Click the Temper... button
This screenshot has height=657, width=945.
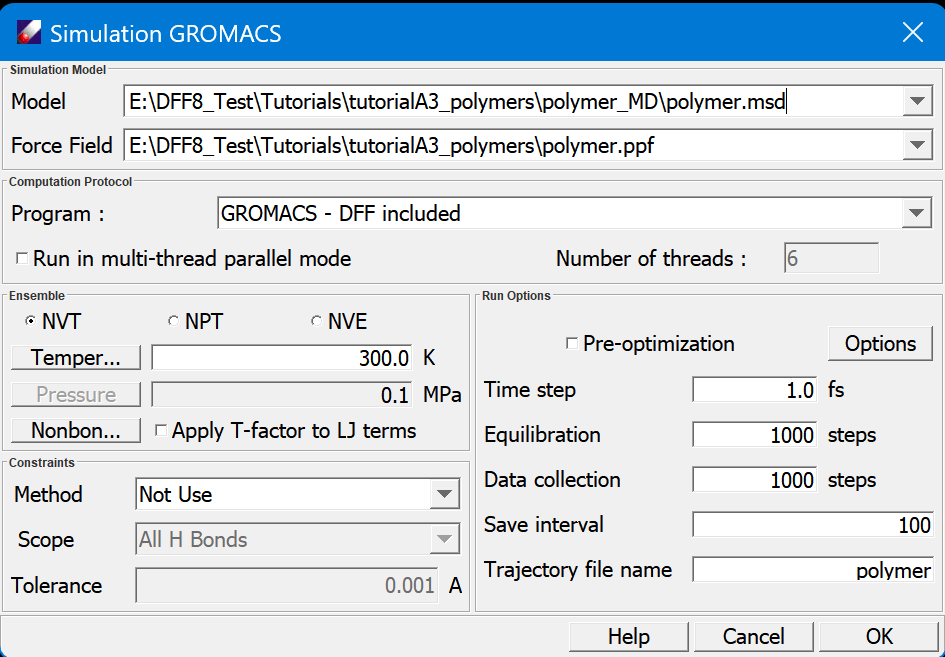pos(76,357)
